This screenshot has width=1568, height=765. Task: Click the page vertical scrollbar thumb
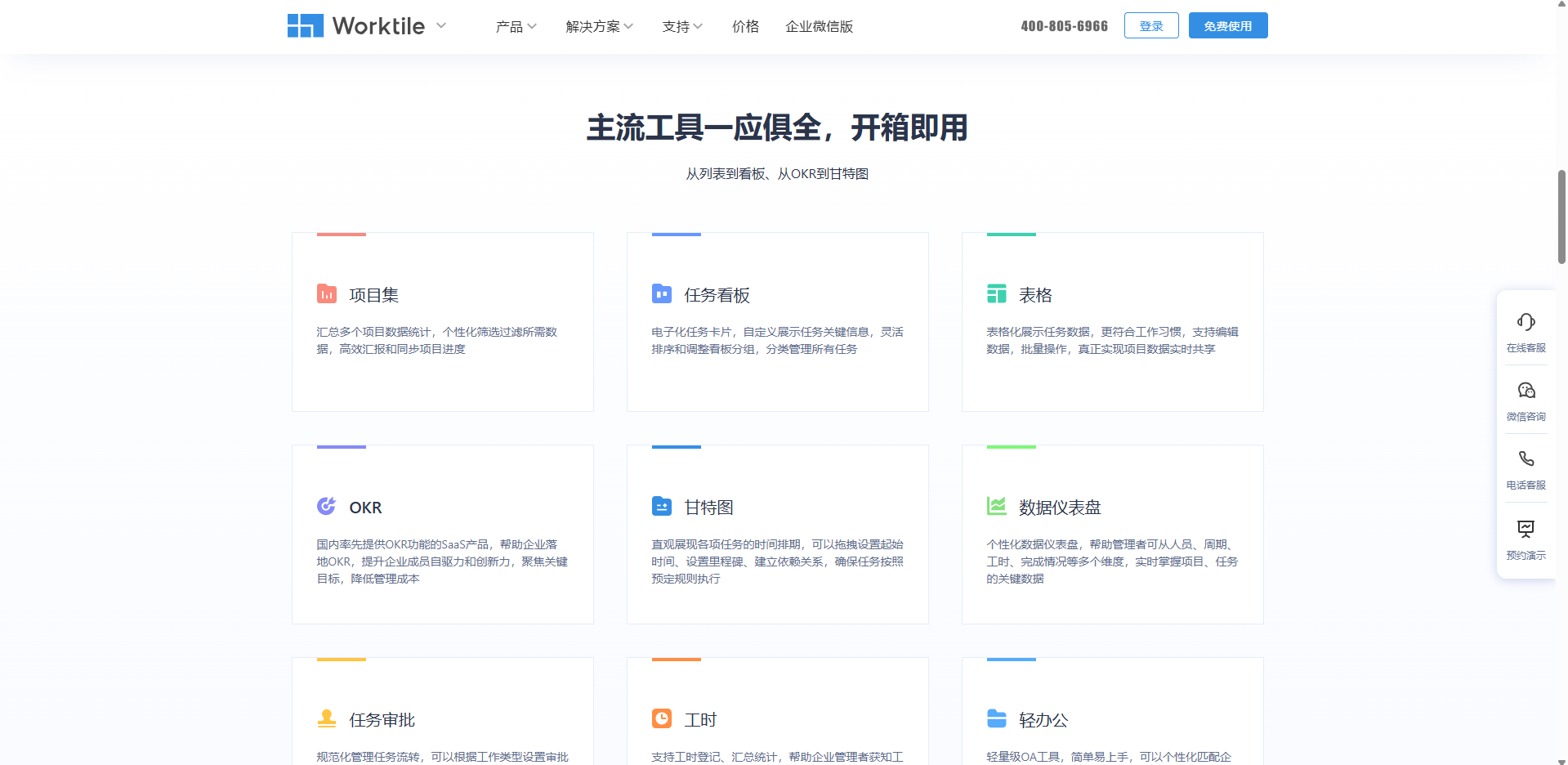pos(1561,217)
